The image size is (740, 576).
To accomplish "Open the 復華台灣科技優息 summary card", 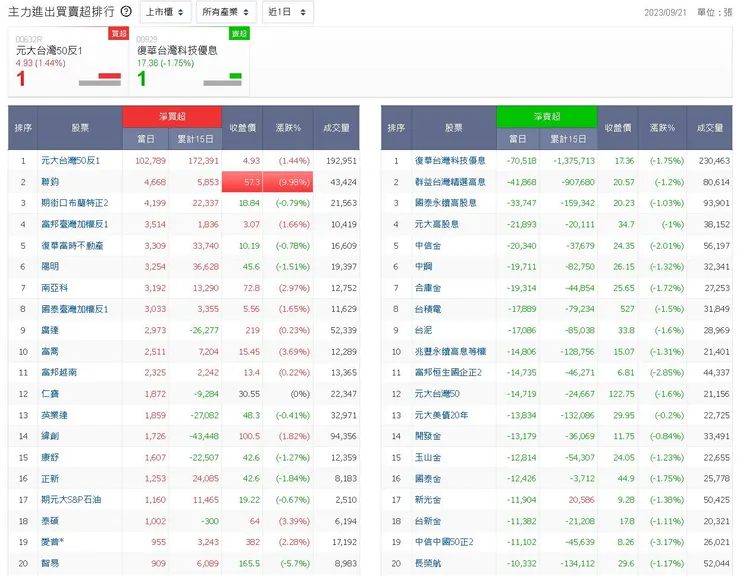I will [x=189, y=61].
